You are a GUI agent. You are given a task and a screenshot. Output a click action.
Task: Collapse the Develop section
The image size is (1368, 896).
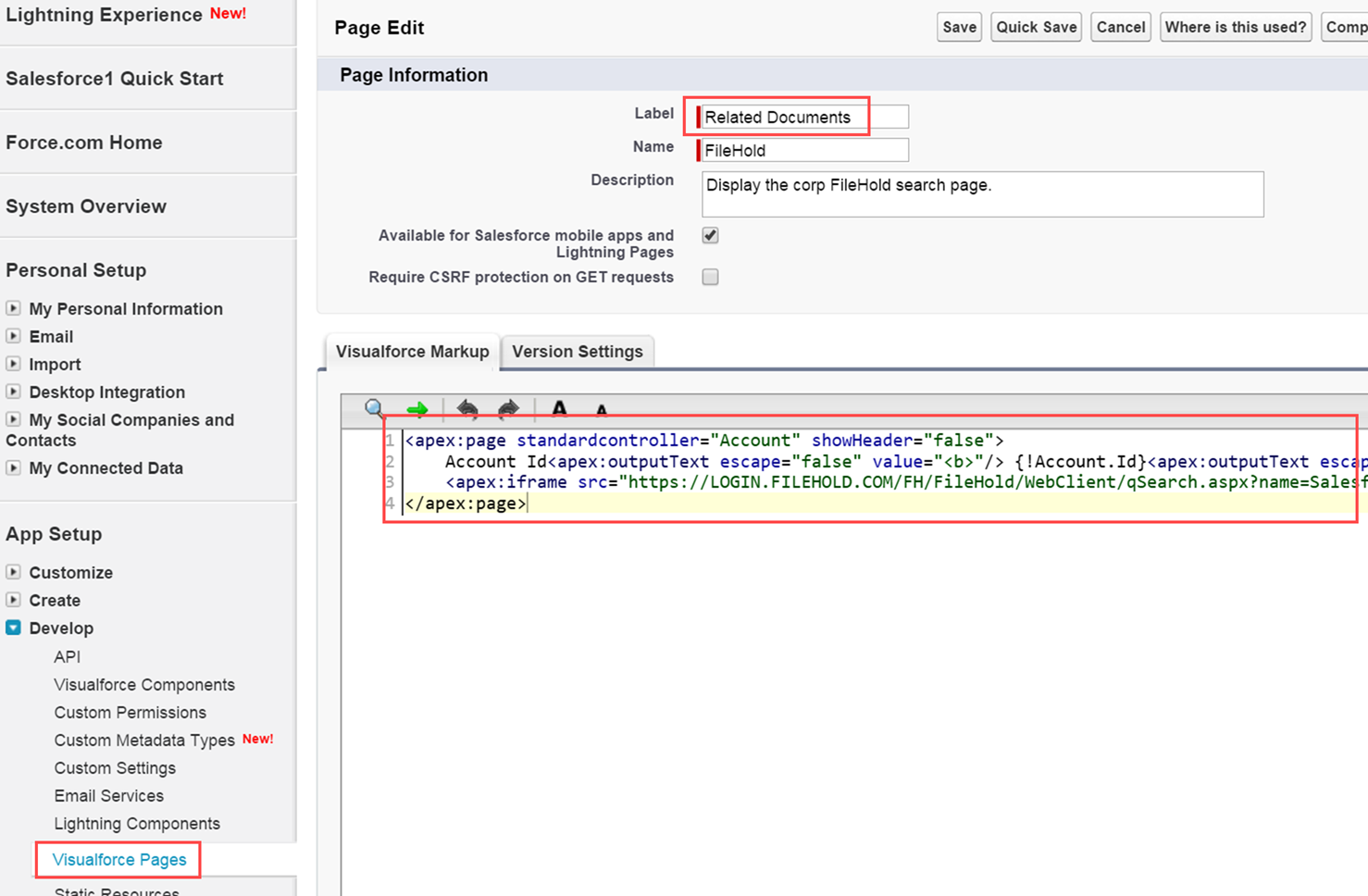click(13, 628)
